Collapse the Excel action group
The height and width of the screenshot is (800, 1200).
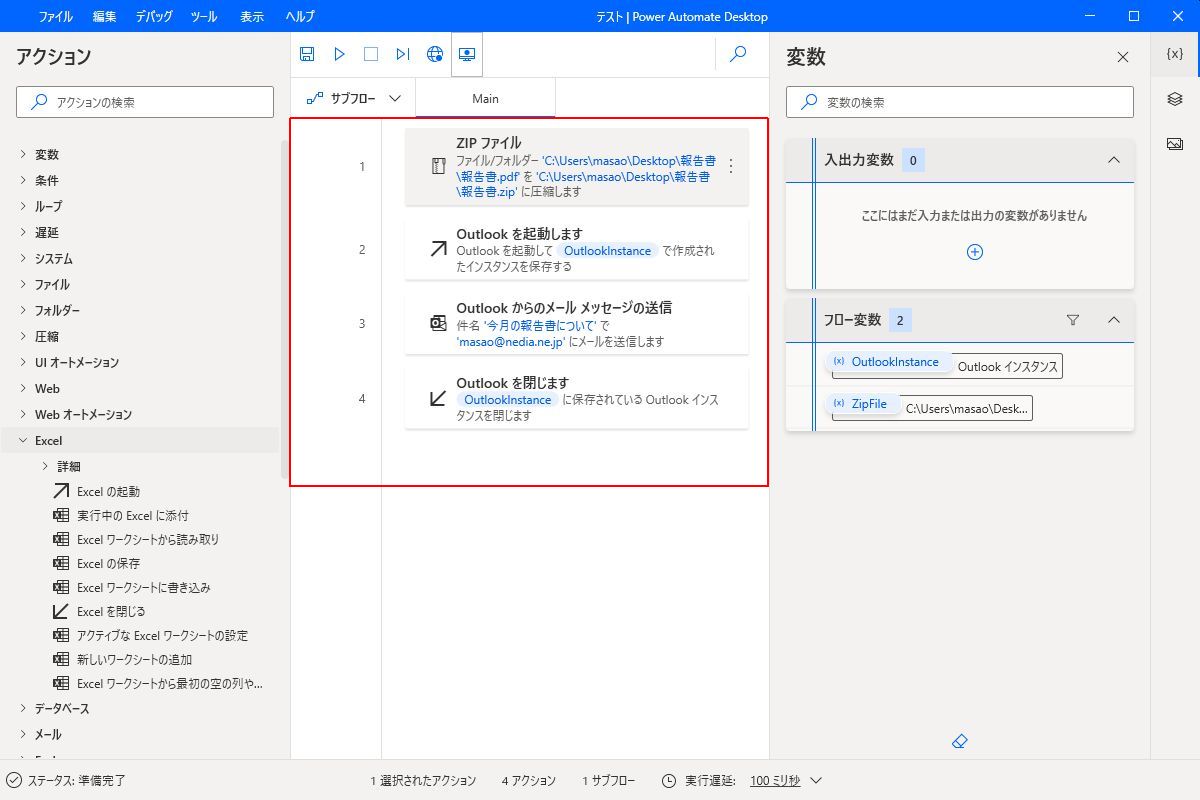pos(23,440)
